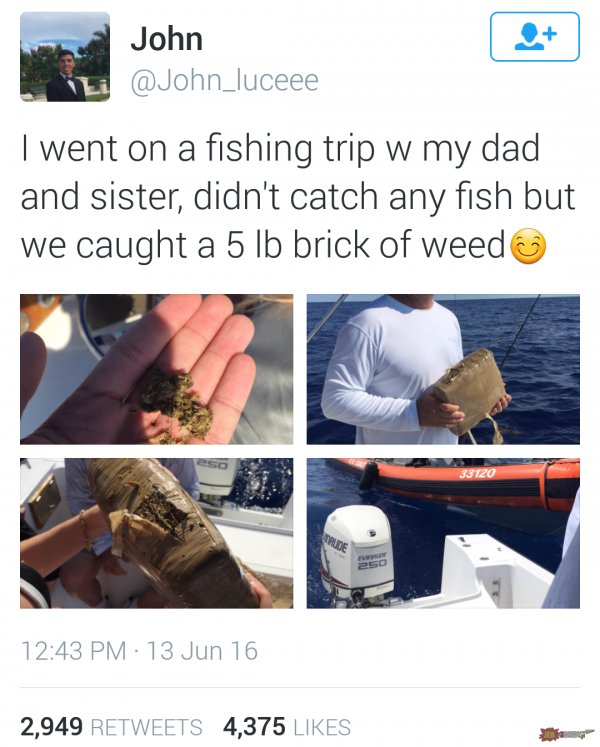Click the display name John
The height and width of the screenshot is (747, 600).
[x=167, y=39]
